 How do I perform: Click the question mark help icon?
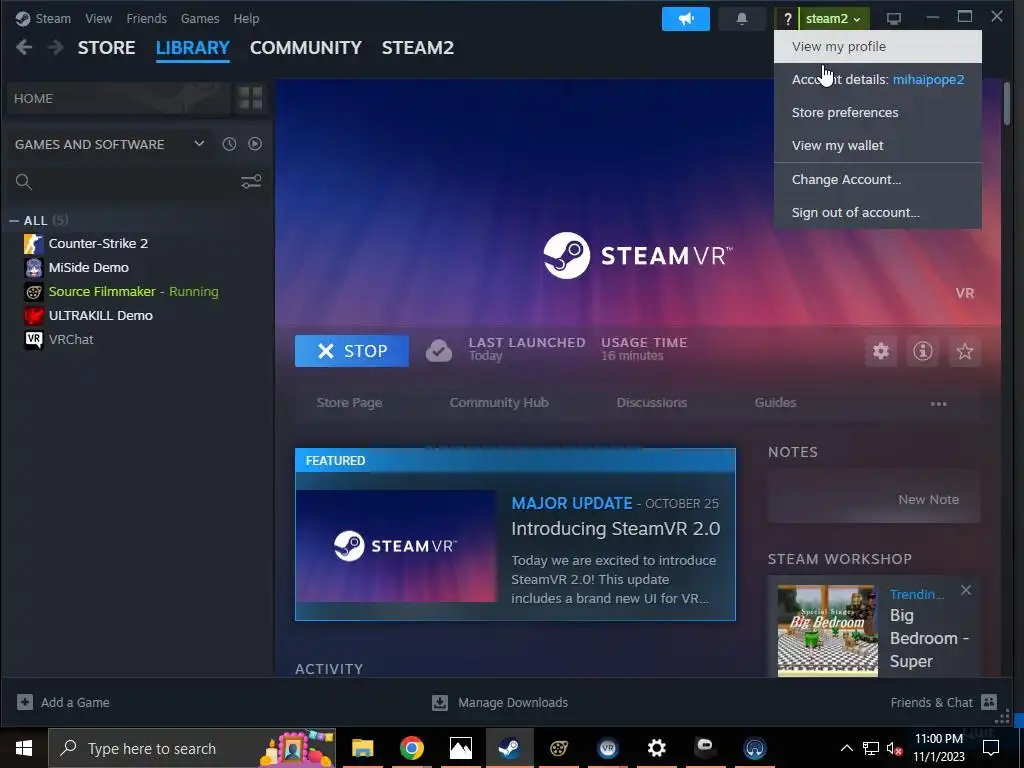point(787,19)
